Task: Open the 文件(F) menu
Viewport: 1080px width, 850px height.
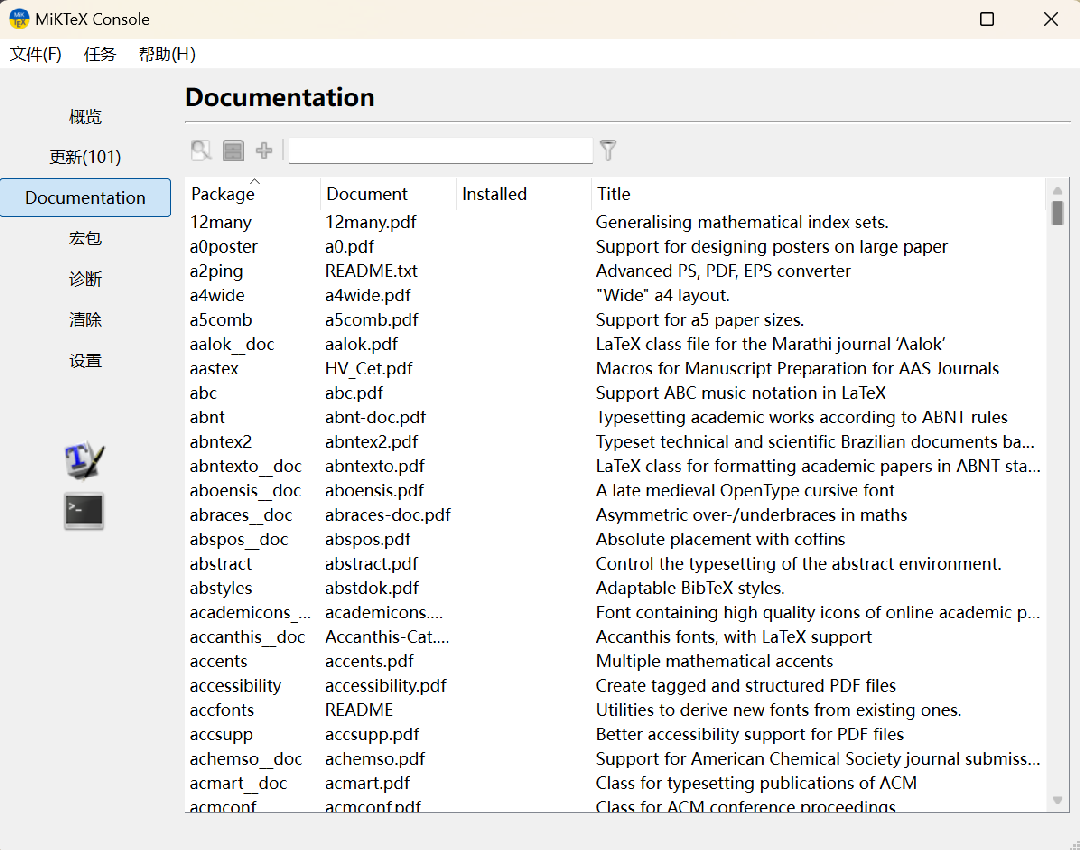Action: point(36,54)
